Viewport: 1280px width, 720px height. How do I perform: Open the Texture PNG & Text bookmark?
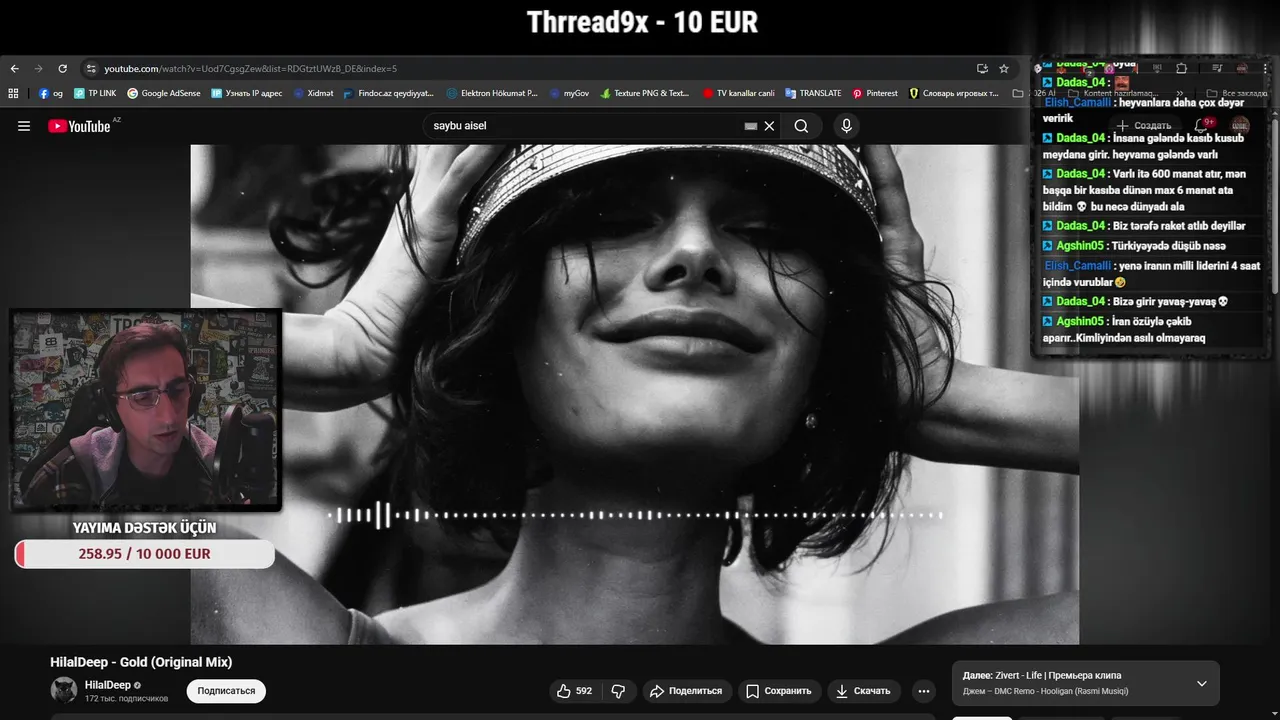645,93
